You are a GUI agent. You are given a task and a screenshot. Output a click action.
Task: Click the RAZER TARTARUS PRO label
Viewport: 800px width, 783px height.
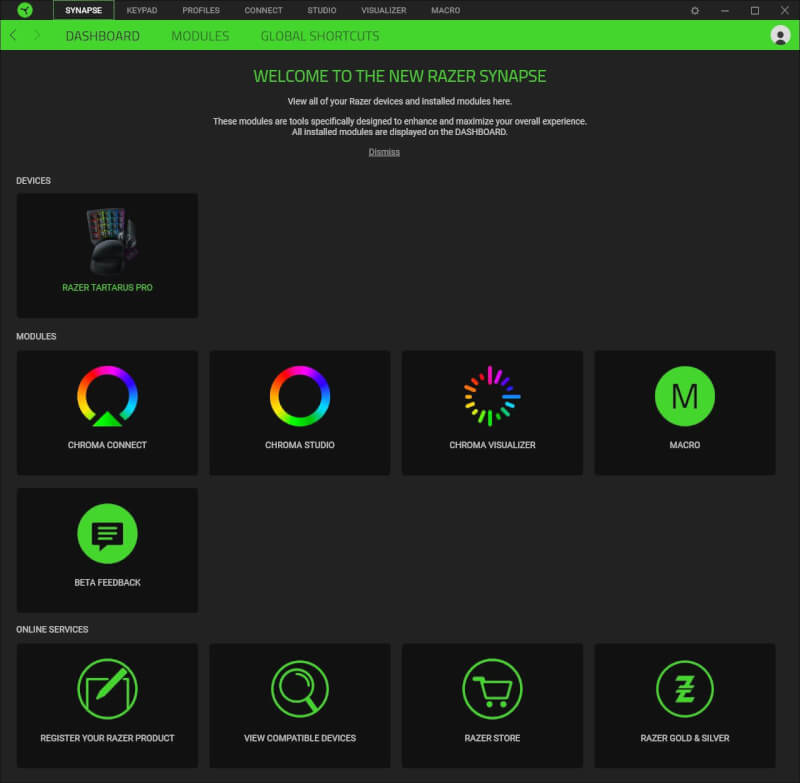coord(107,287)
